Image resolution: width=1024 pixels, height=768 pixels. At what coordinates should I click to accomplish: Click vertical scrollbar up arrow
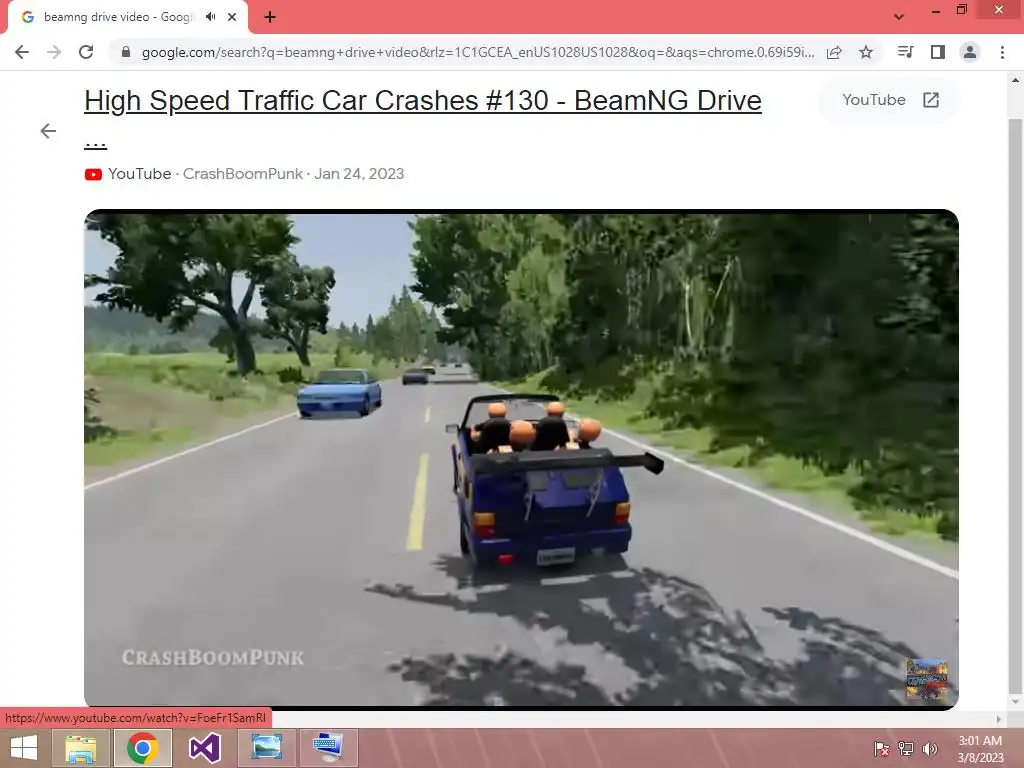pos(1016,80)
